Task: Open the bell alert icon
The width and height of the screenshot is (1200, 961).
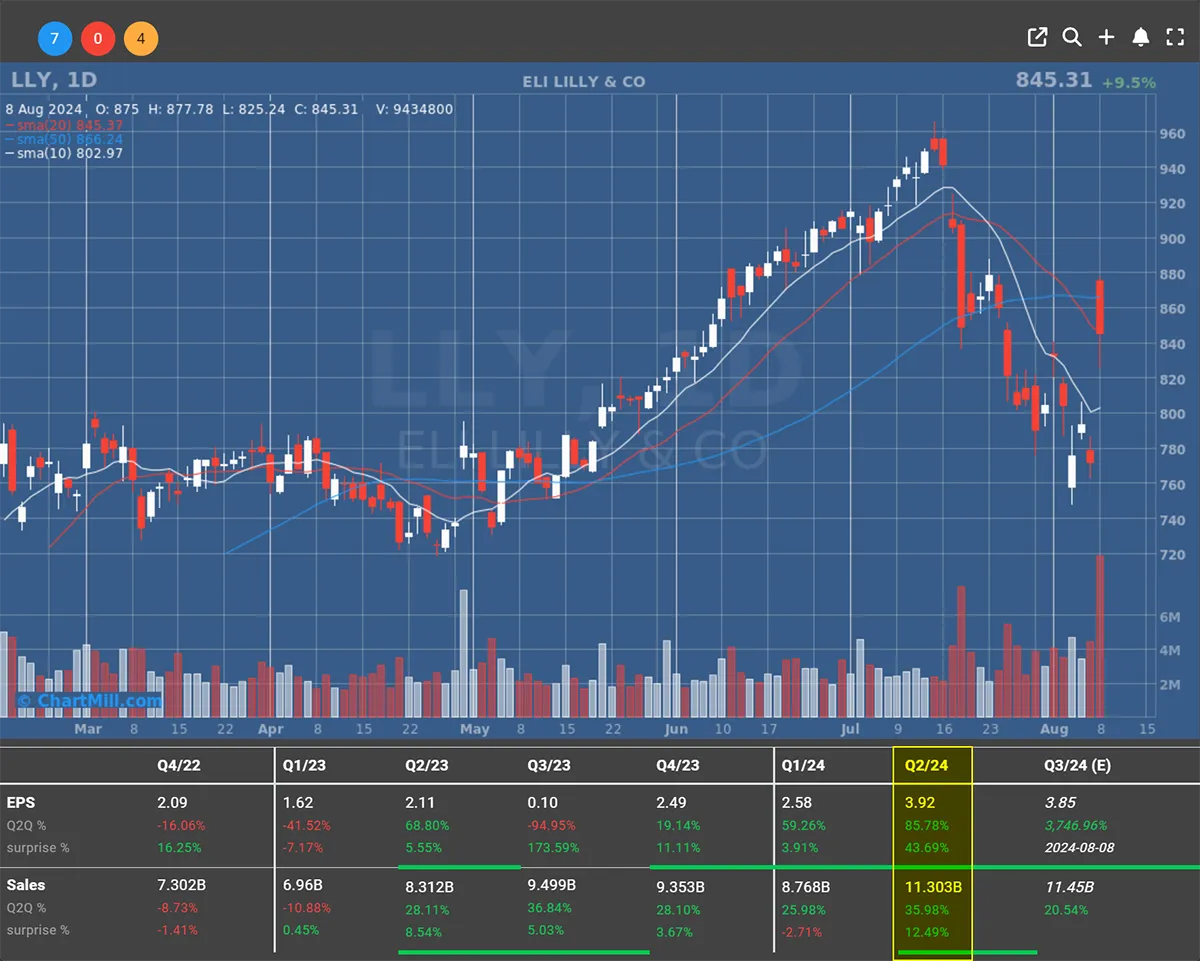Action: pos(1140,38)
